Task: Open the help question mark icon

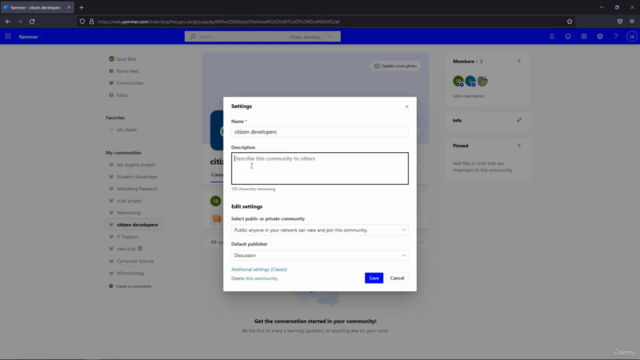Action: point(616,37)
